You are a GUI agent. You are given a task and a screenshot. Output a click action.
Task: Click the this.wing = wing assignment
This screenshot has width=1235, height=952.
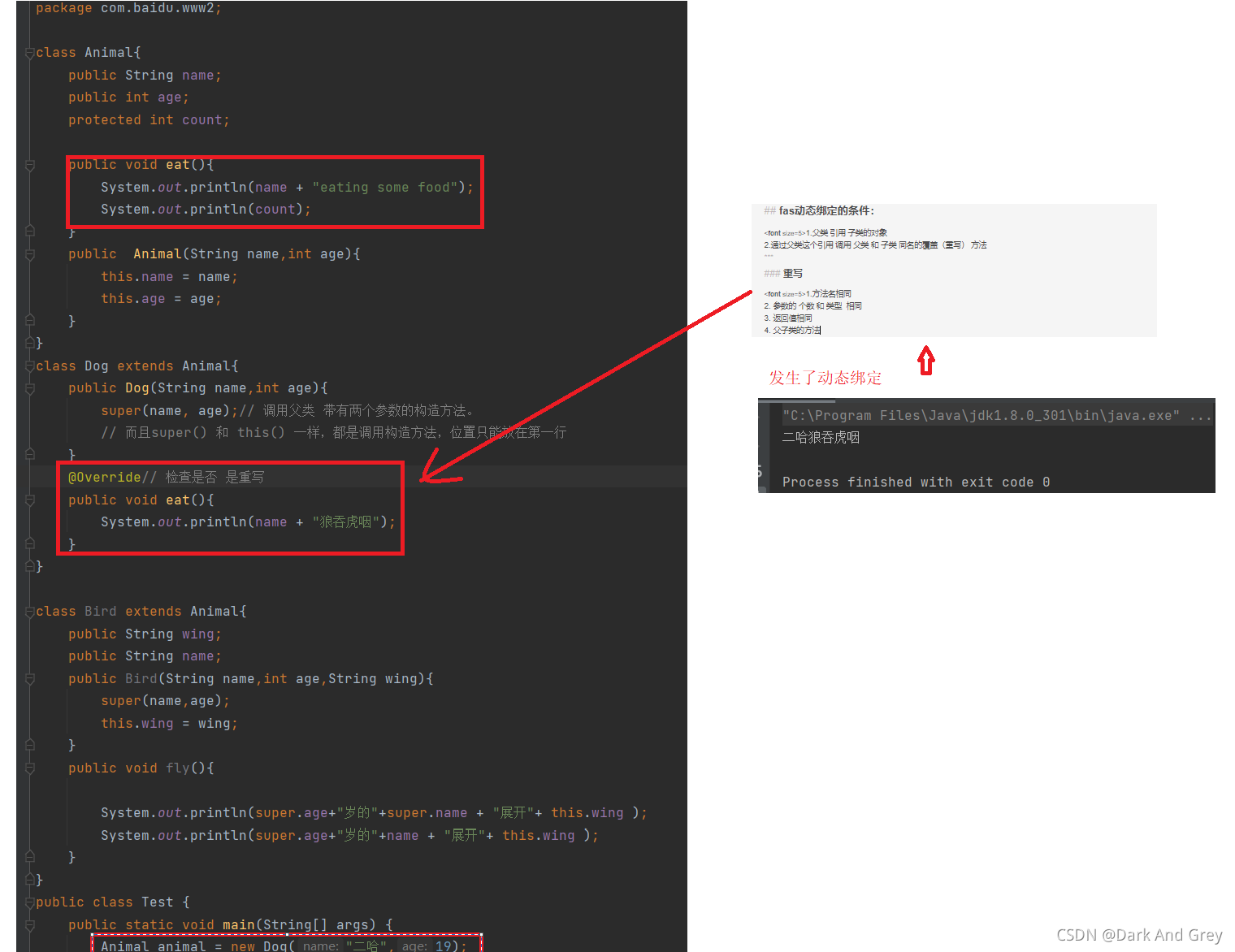click(169, 724)
